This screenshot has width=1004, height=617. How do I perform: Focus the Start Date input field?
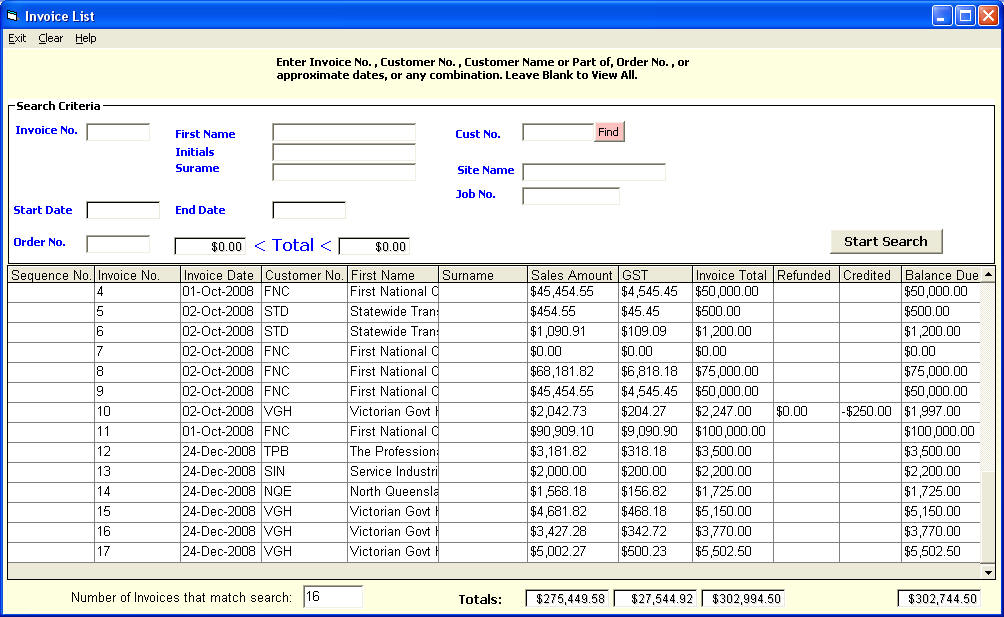click(x=123, y=210)
